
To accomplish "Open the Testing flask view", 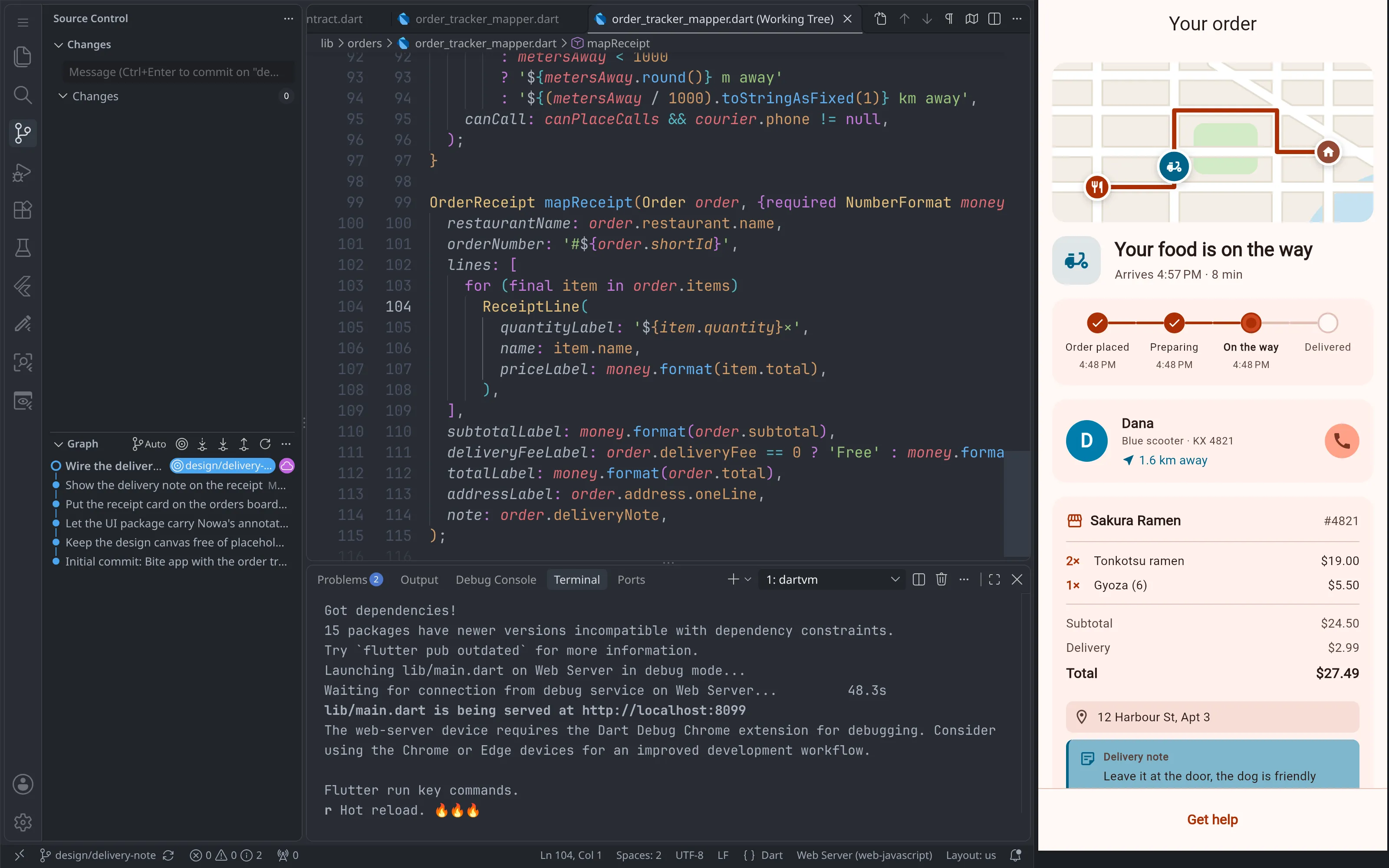I will pyautogui.click(x=23, y=248).
